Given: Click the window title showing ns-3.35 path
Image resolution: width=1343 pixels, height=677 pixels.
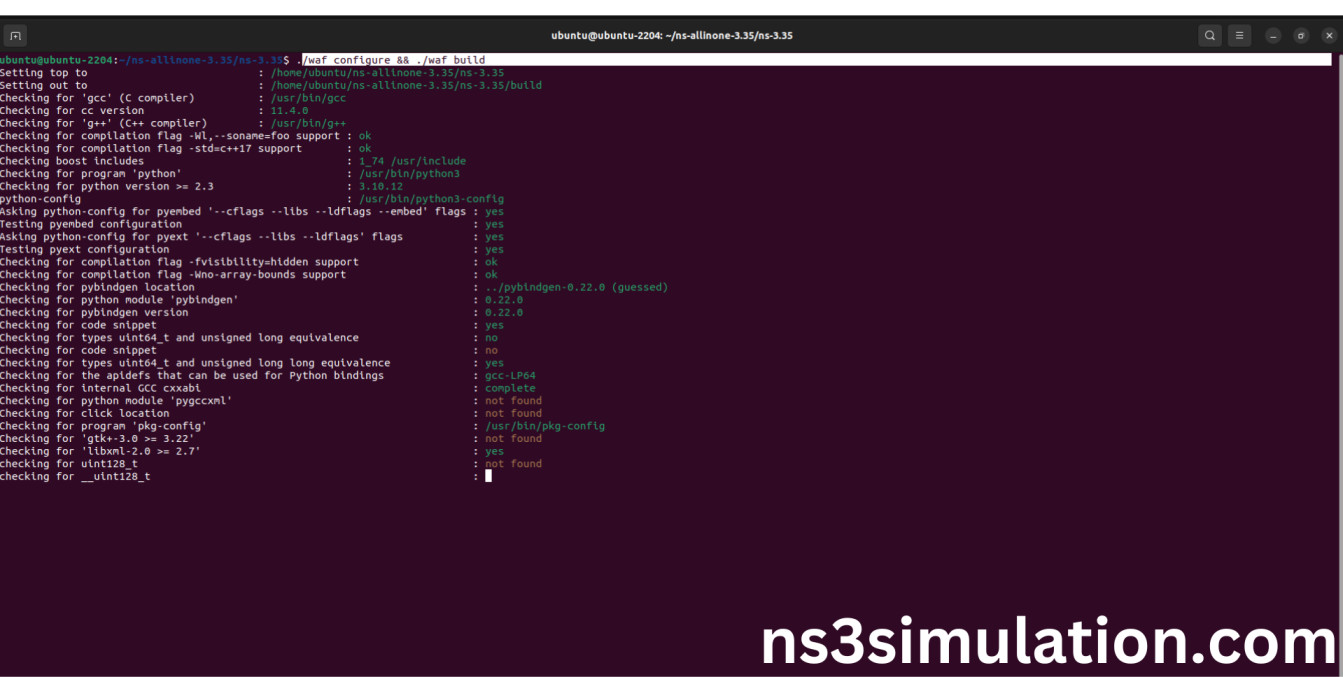Looking at the screenshot, I should 671,36.
